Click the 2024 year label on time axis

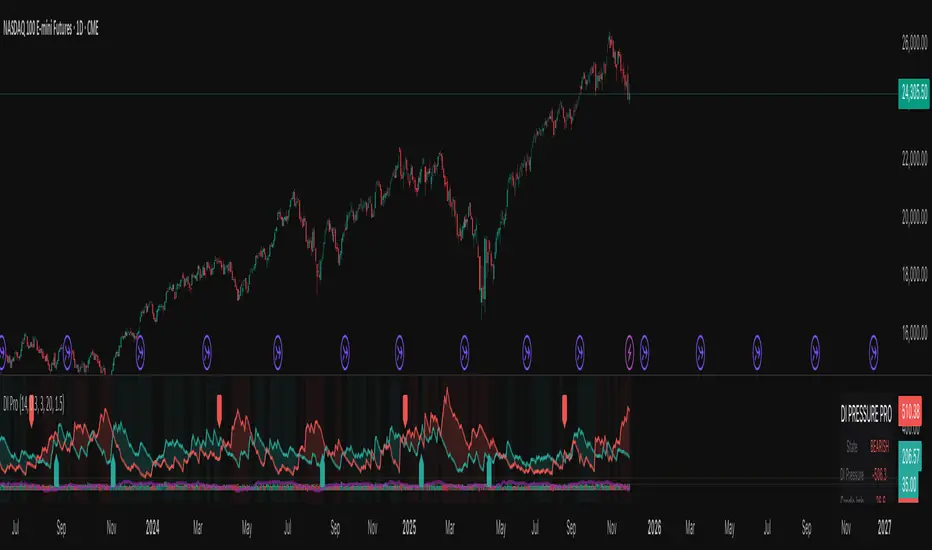click(152, 527)
